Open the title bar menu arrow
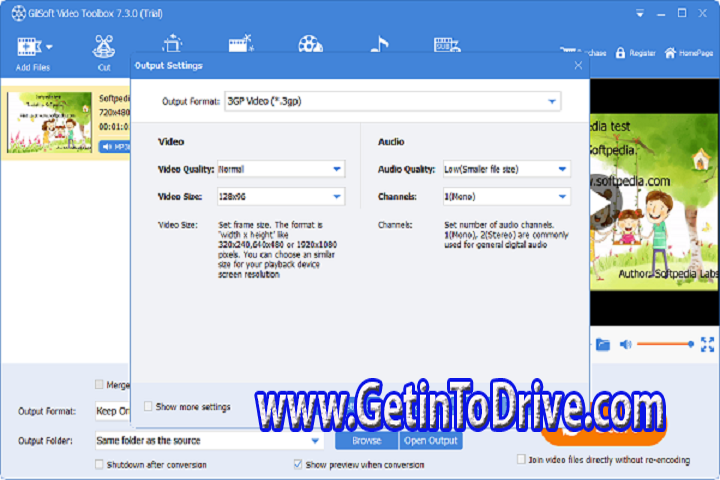720x480 pixels. pos(640,14)
